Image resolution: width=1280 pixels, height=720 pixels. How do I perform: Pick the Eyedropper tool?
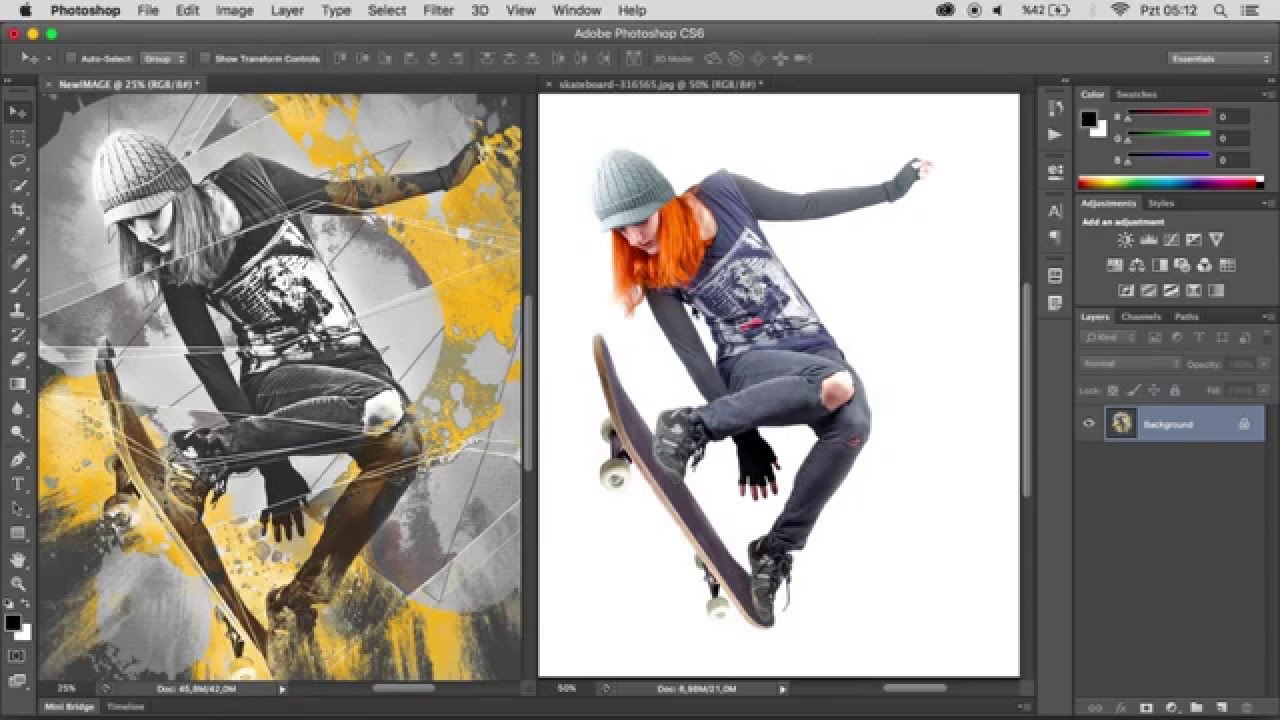(x=18, y=235)
